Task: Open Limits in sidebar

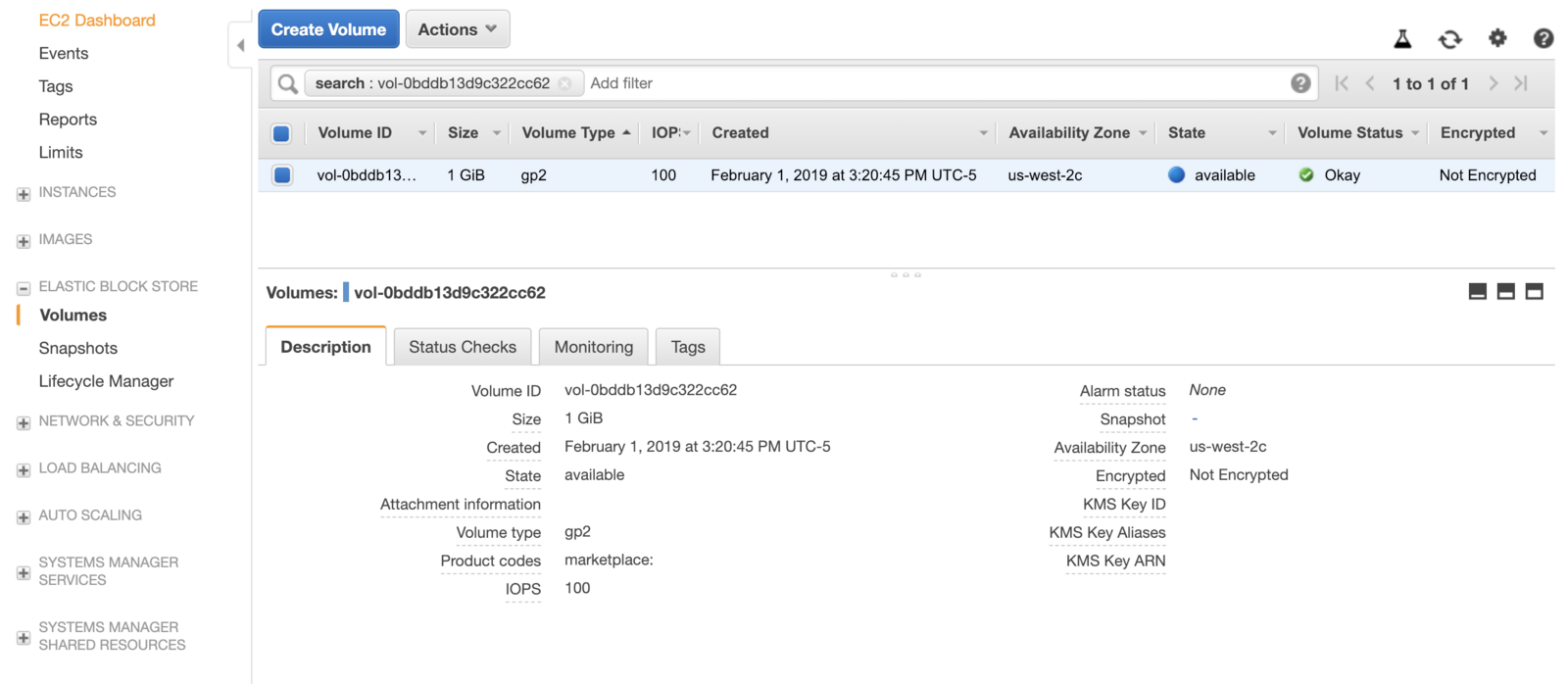Action: coord(61,153)
